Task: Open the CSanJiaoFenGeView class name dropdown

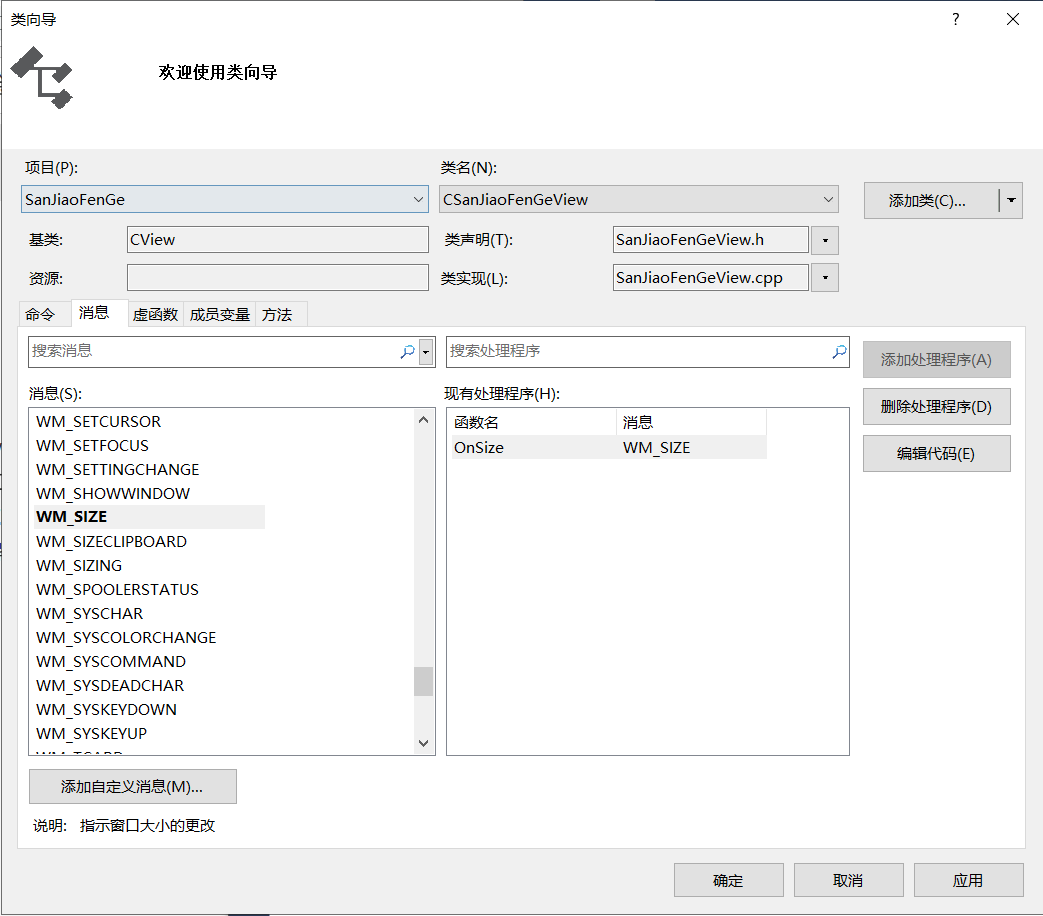Action: 828,199
